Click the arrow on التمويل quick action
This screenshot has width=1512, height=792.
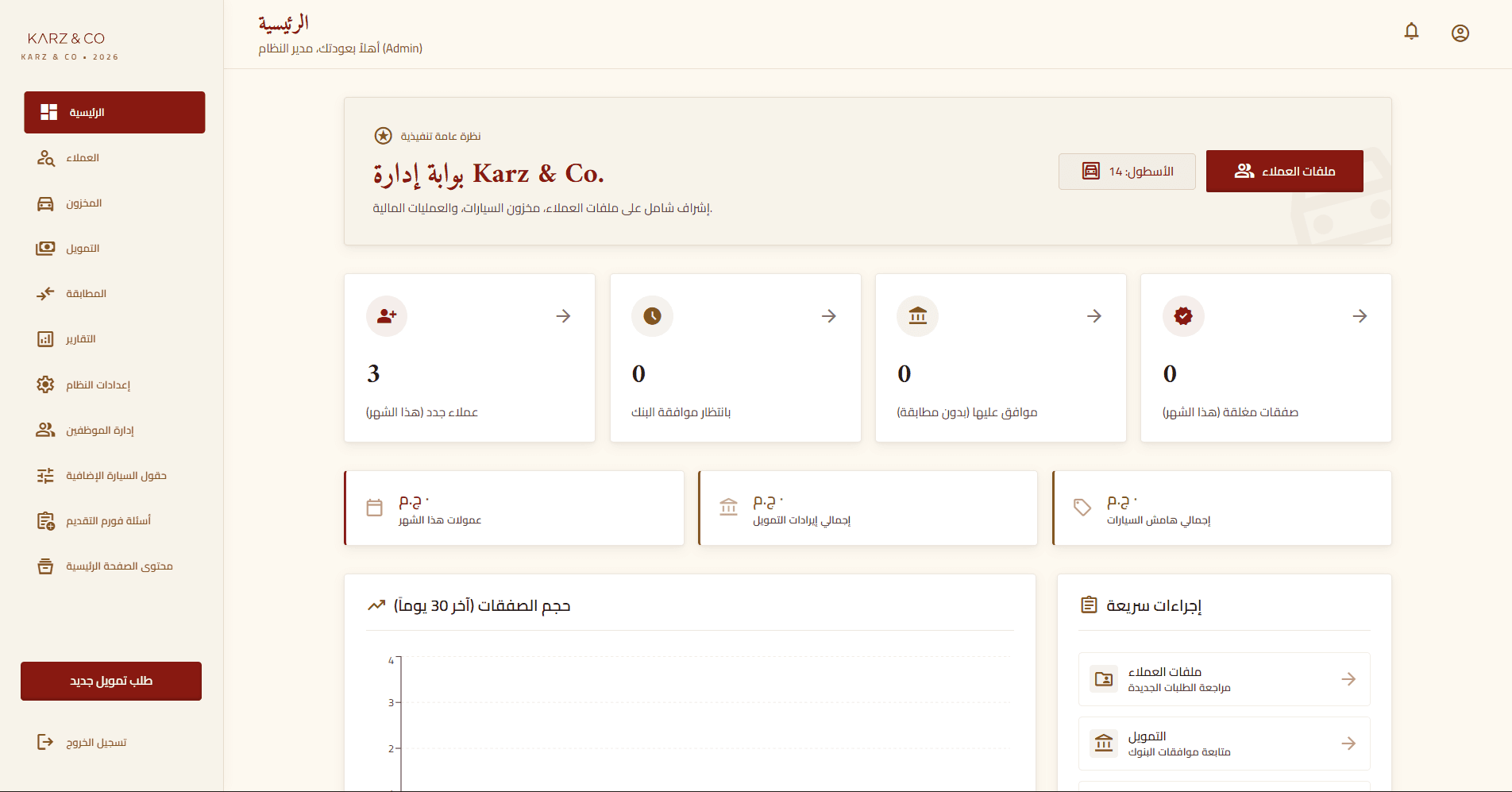coord(1348,744)
